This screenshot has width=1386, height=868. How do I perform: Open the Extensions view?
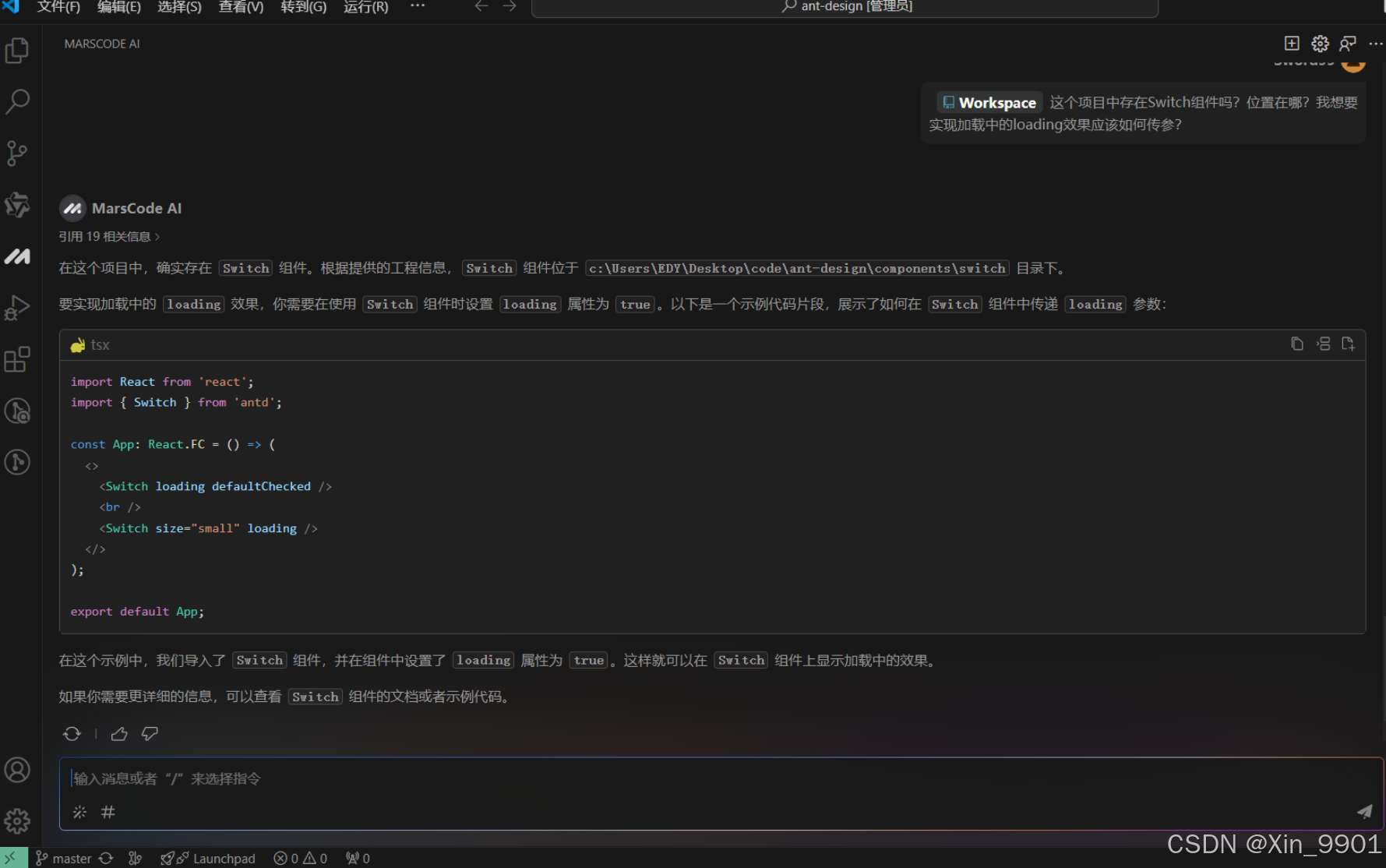tap(17, 359)
